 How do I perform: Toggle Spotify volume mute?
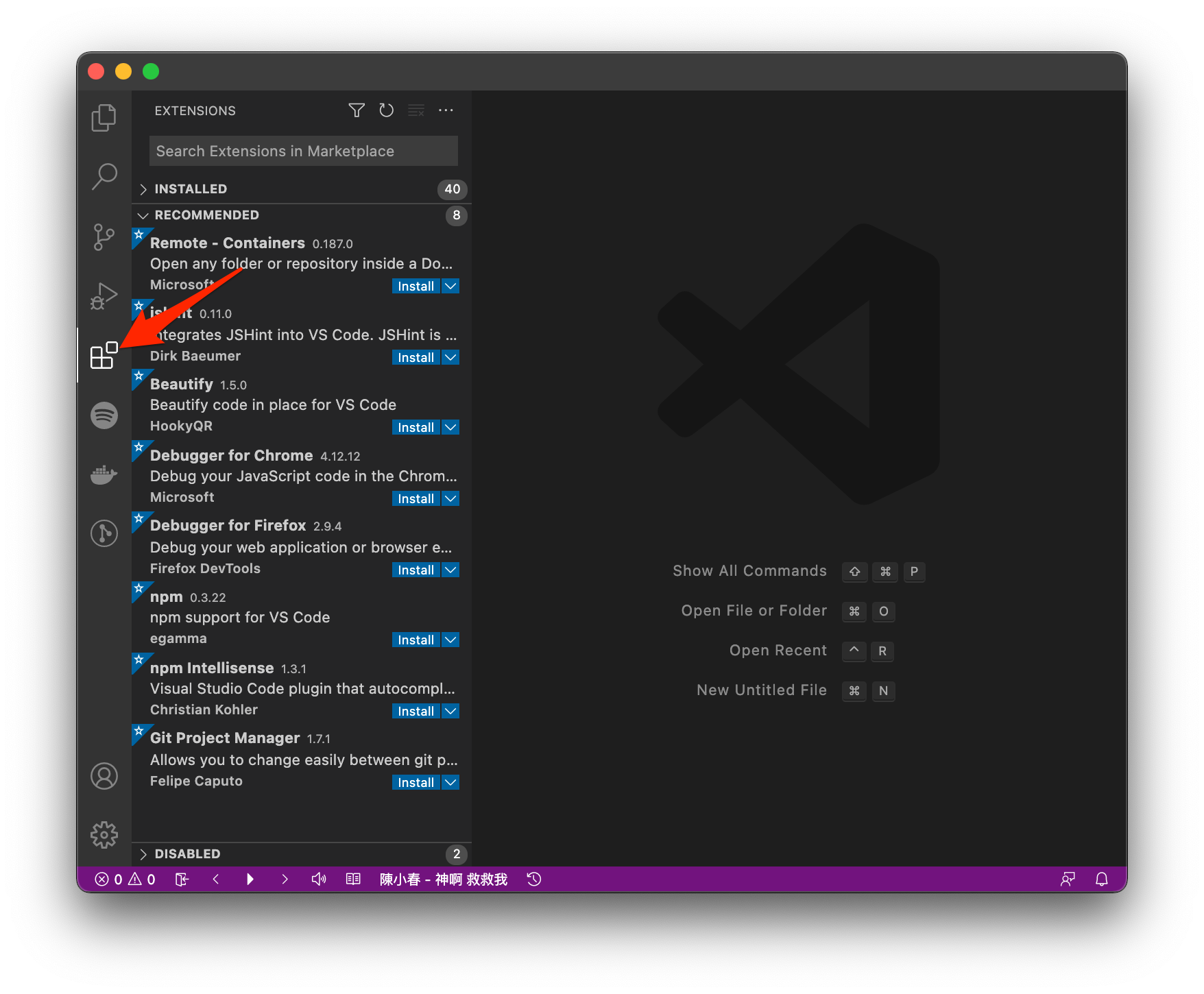tap(319, 880)
